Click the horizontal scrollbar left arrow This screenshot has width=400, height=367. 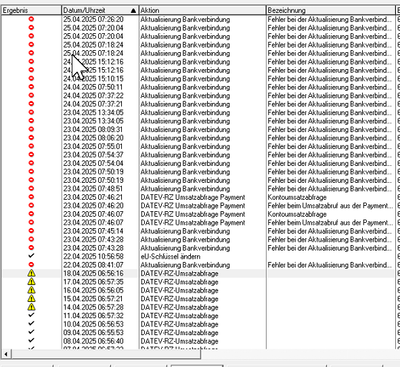pyautogui.click(x=6, y=354)
